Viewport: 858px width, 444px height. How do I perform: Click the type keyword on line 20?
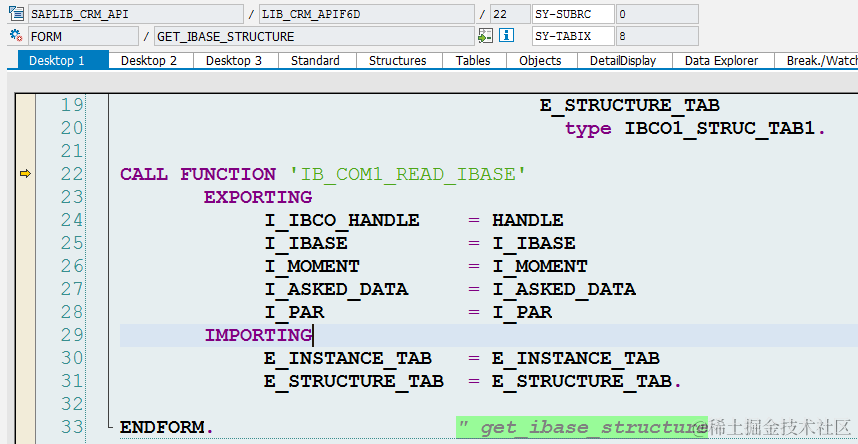pyautogui.click(x=588, y=129)
